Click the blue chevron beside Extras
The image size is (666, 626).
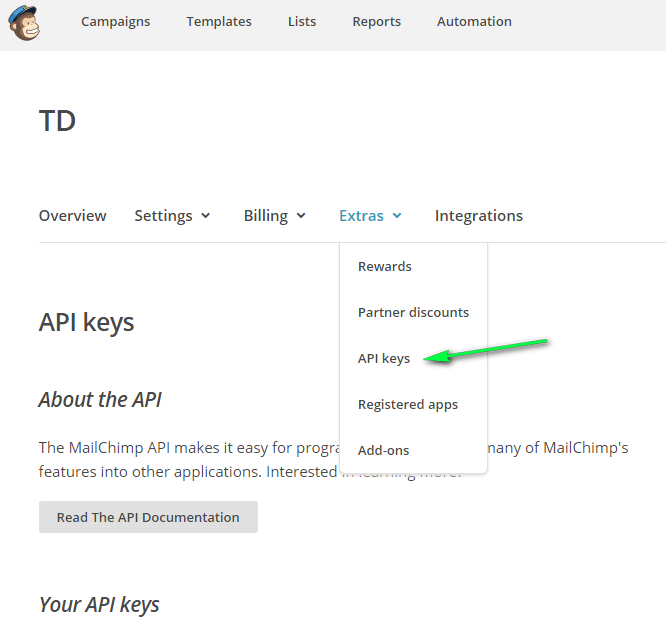pyautogui.click(x=397, y=216)
